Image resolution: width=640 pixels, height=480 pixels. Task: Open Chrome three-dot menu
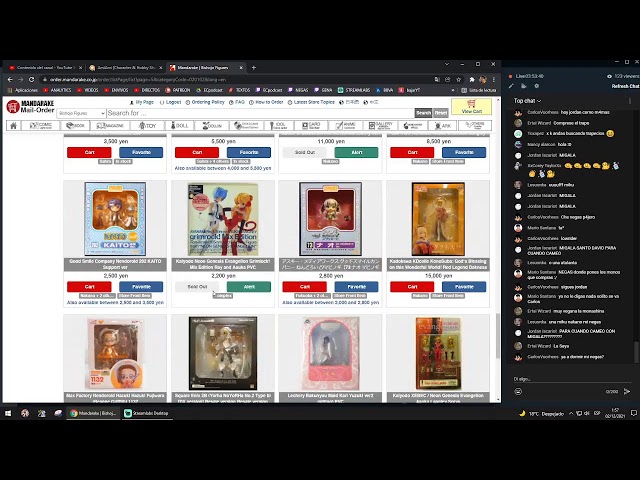click(x=493, y=80)
